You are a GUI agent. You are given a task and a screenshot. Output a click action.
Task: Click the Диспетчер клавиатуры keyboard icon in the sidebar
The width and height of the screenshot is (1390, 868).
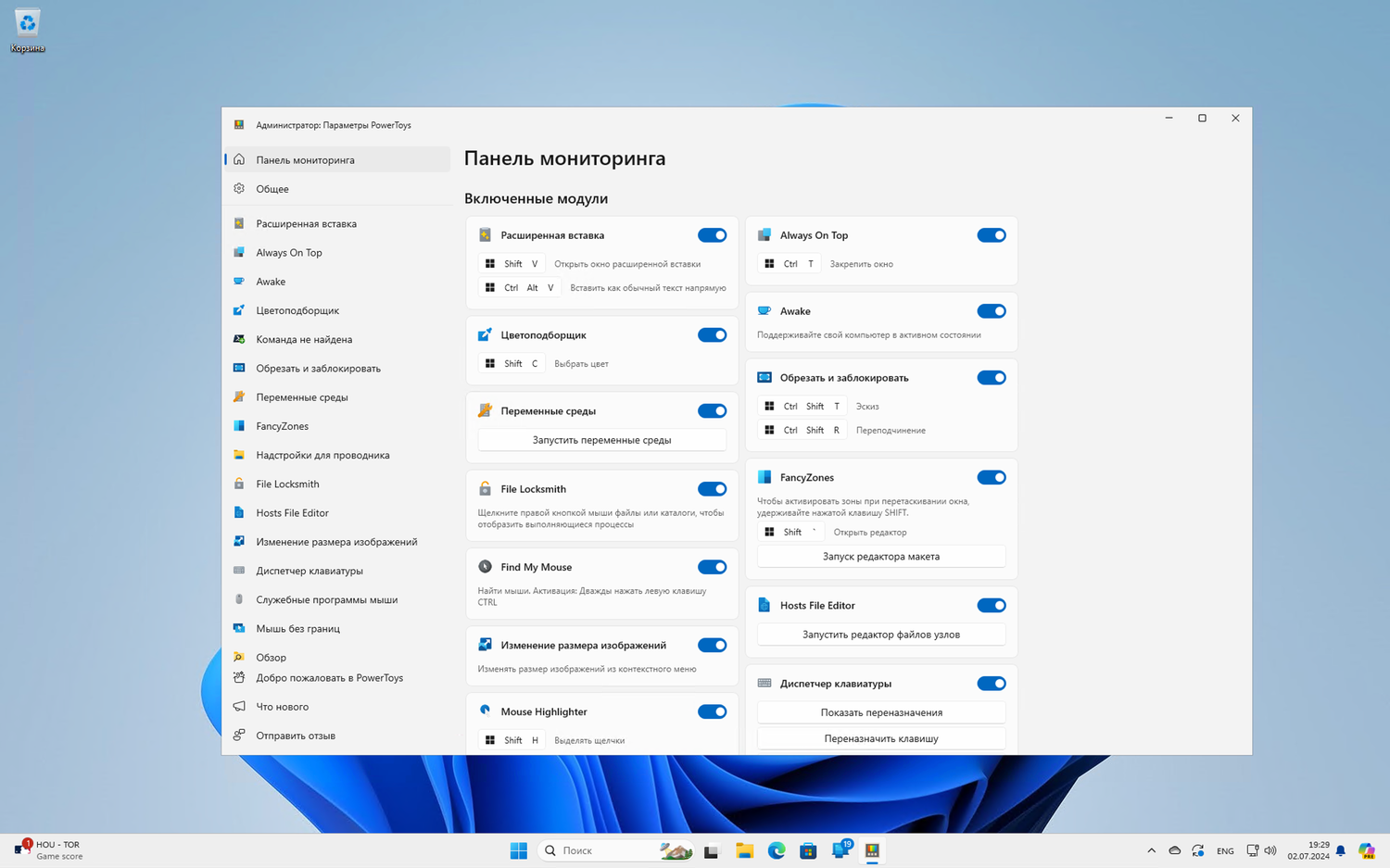(239, 571)
